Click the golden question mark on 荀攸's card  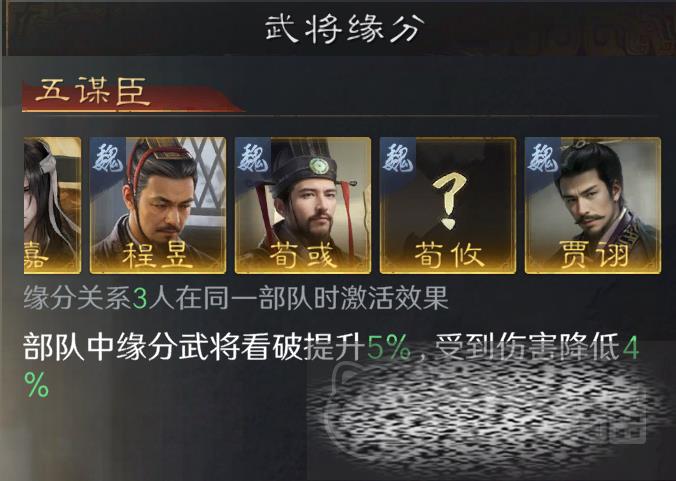pos(449,200)
